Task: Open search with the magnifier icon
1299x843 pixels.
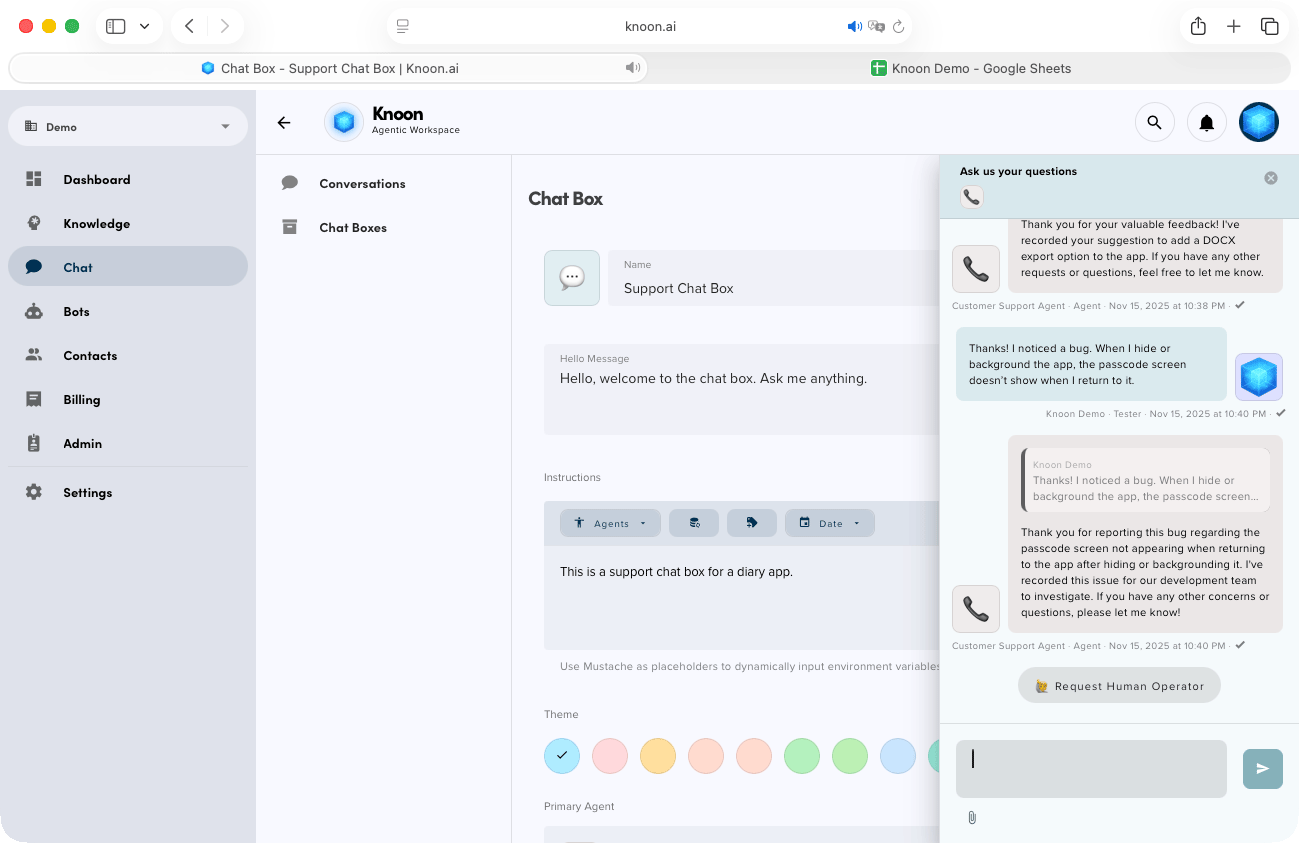Action: (1154, 123)
